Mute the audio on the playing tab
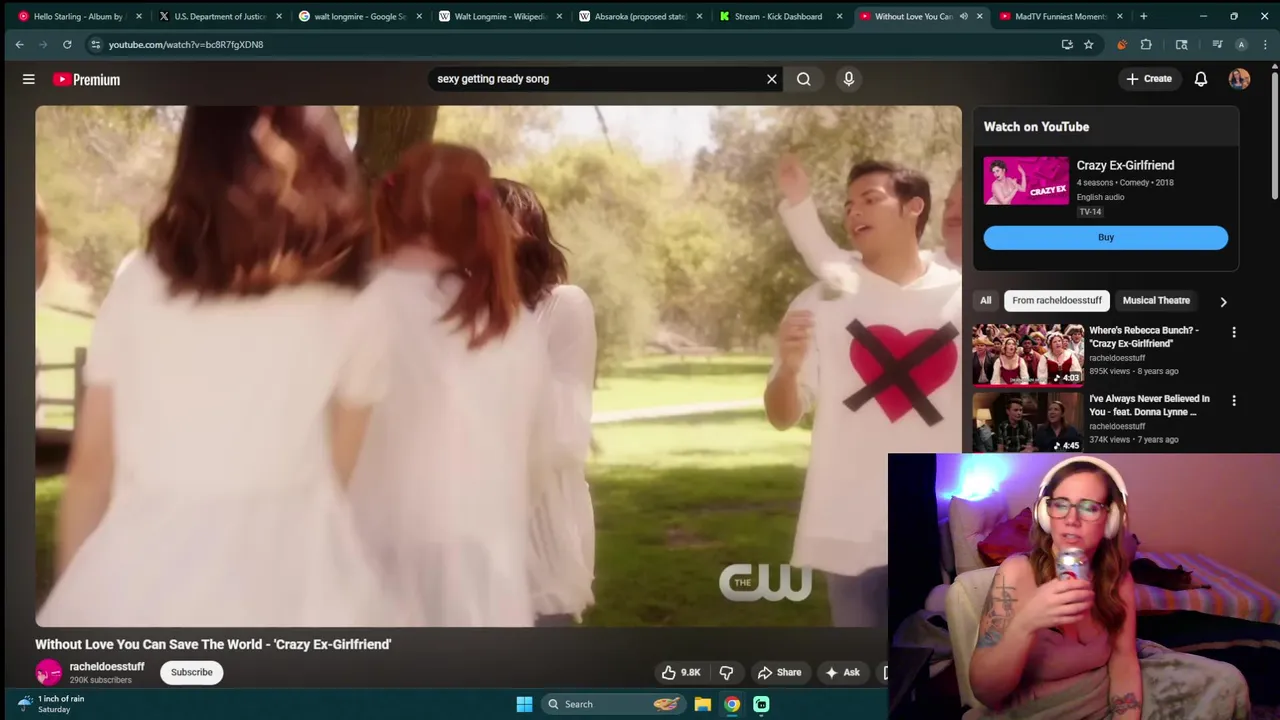The width and height of the screenshot is (1280, 720). (x=964, y=16)
